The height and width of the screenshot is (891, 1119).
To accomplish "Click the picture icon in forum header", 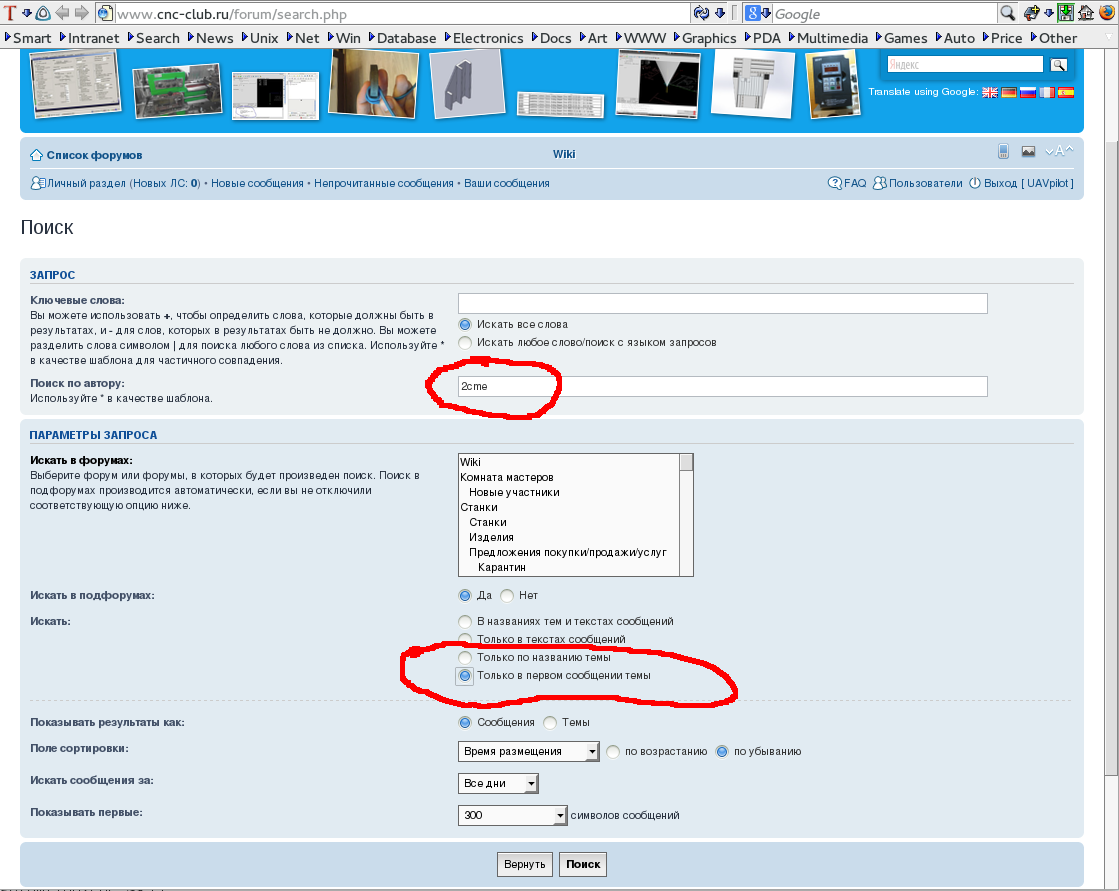I will pyautogui.click(x=1028, y=151).
